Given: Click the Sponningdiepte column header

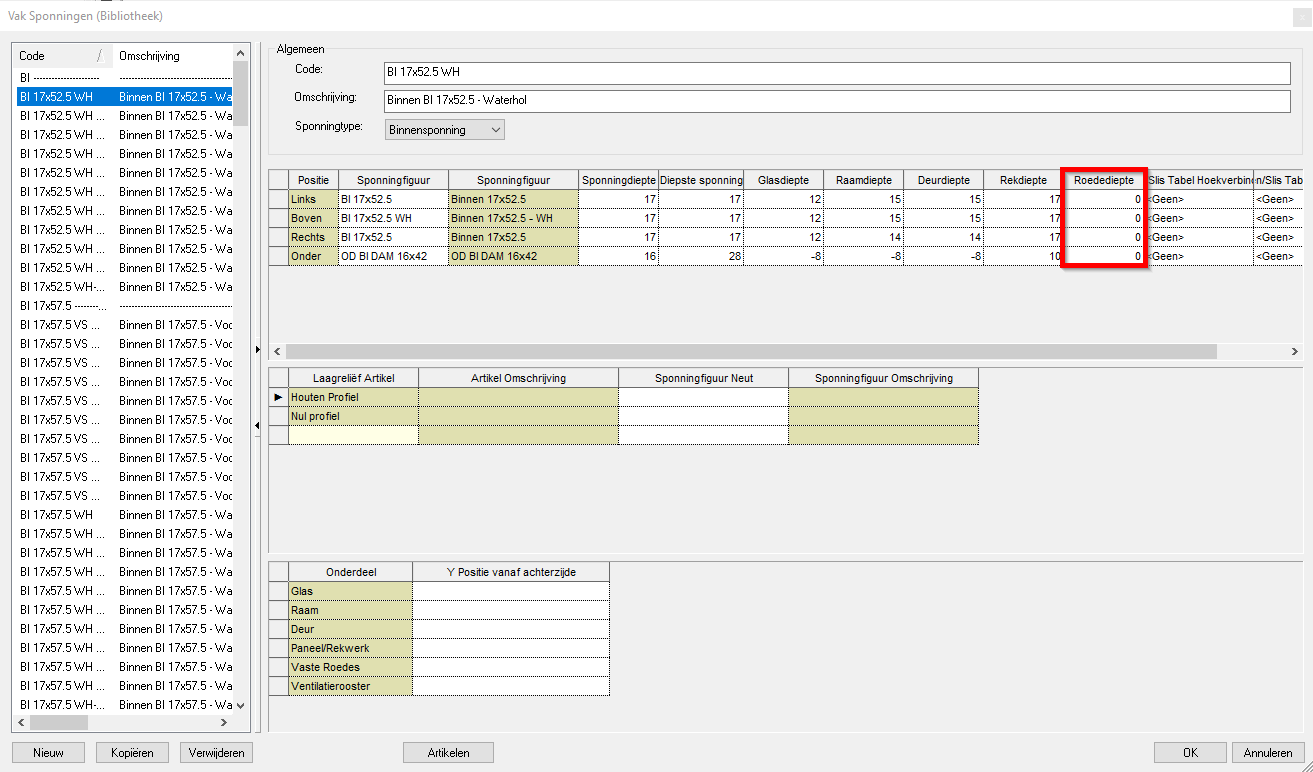Looking at the screenshot, I should [x=619, y=180].
